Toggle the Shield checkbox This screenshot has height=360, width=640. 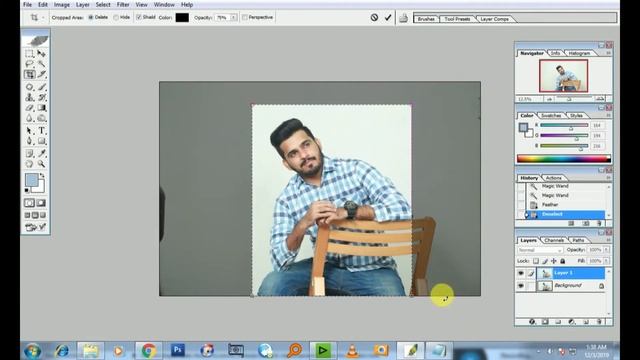pos(139,17)
